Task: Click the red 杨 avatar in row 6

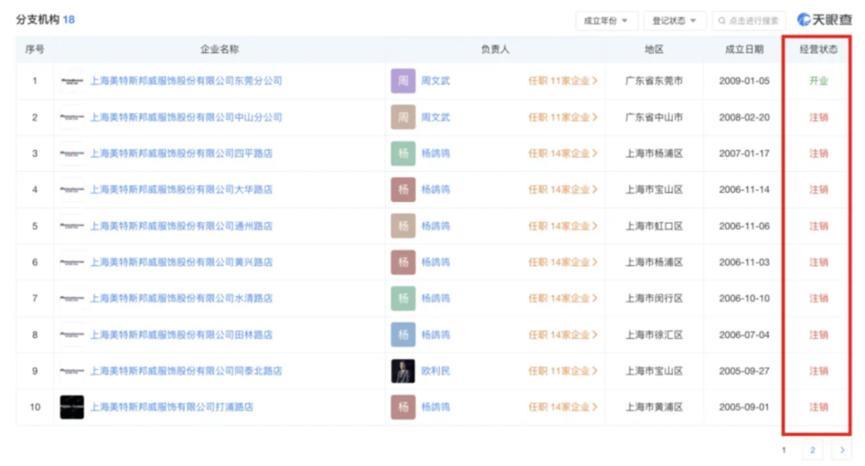Action: tap(403, 262)
